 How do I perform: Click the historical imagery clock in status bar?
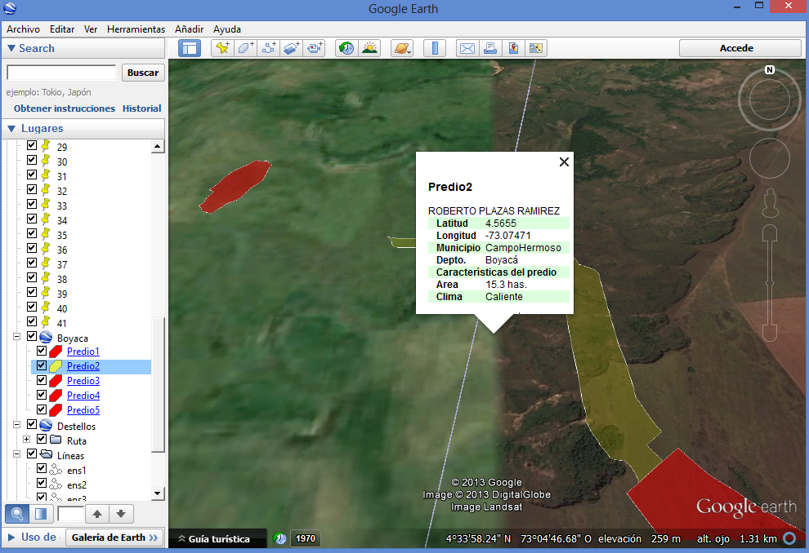click(280, 539)
